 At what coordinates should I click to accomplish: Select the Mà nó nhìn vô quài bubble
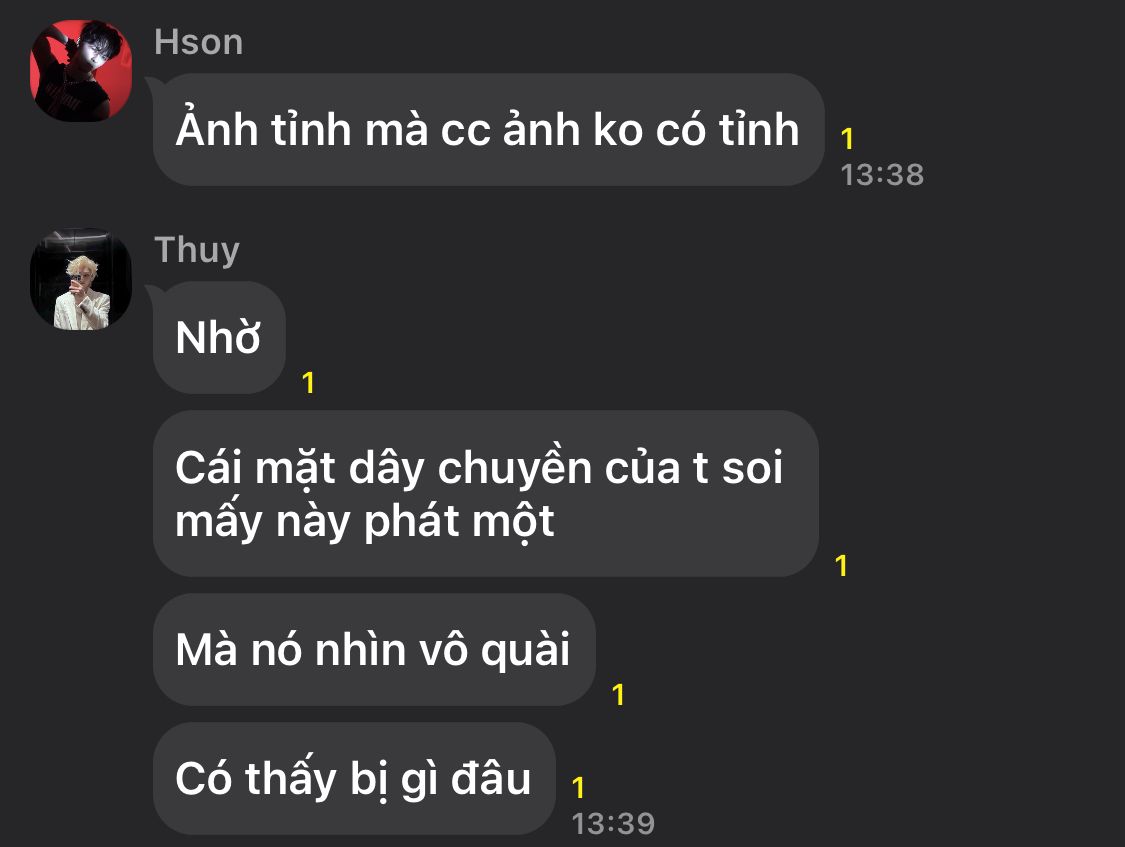[x=374, y=650]
